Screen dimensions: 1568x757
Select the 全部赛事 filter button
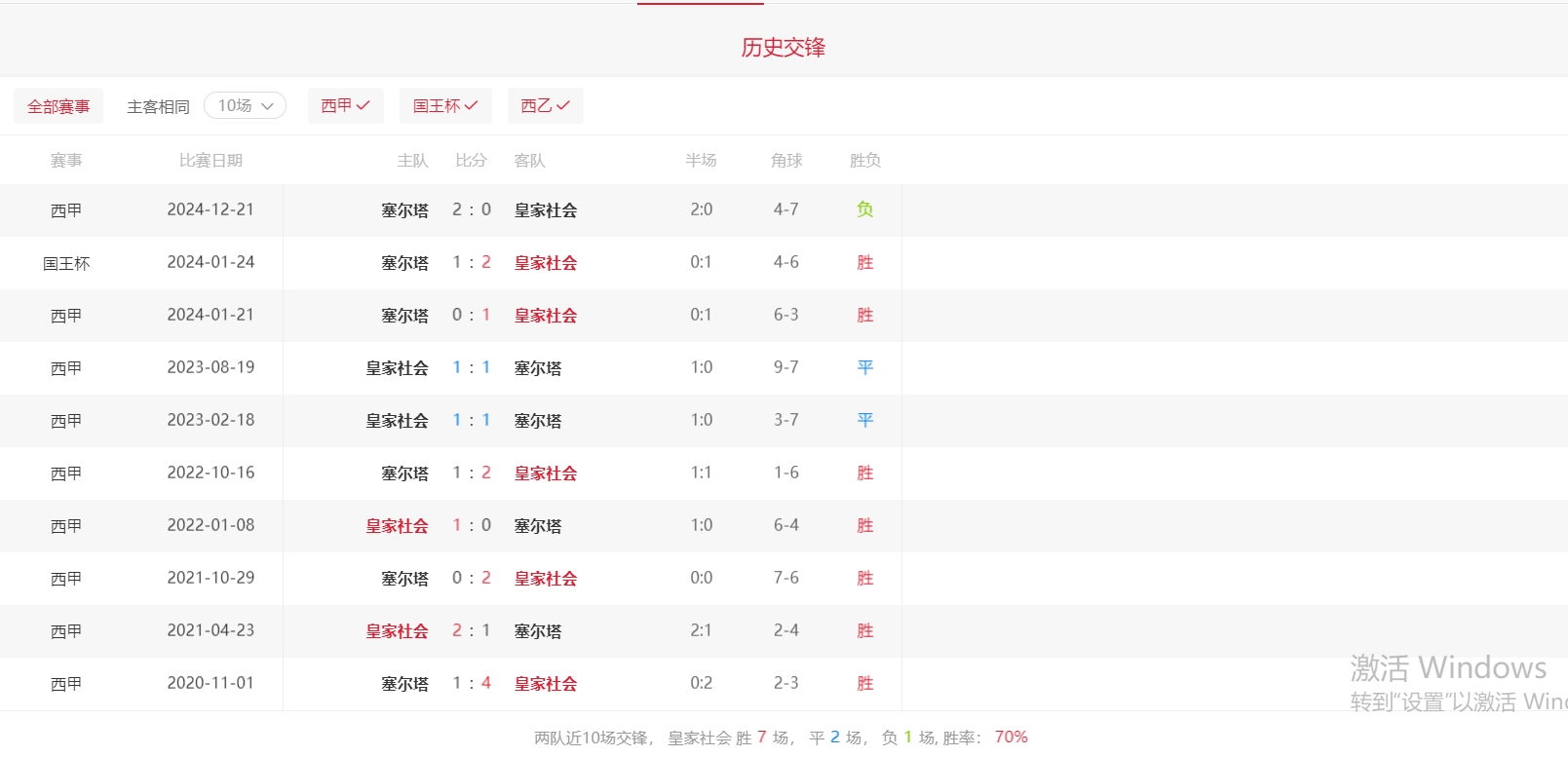pyautogui.click(x=58, y=106)
